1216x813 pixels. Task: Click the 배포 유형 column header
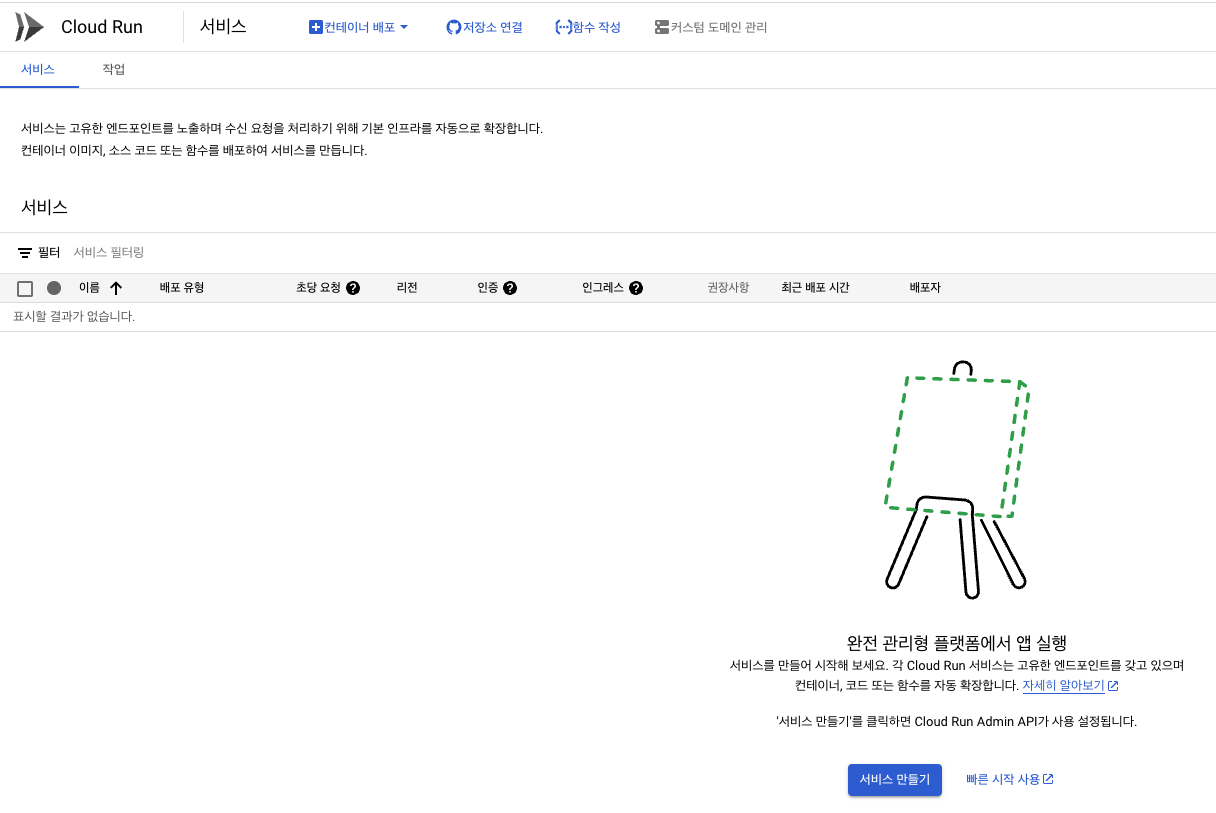[182, 288]
